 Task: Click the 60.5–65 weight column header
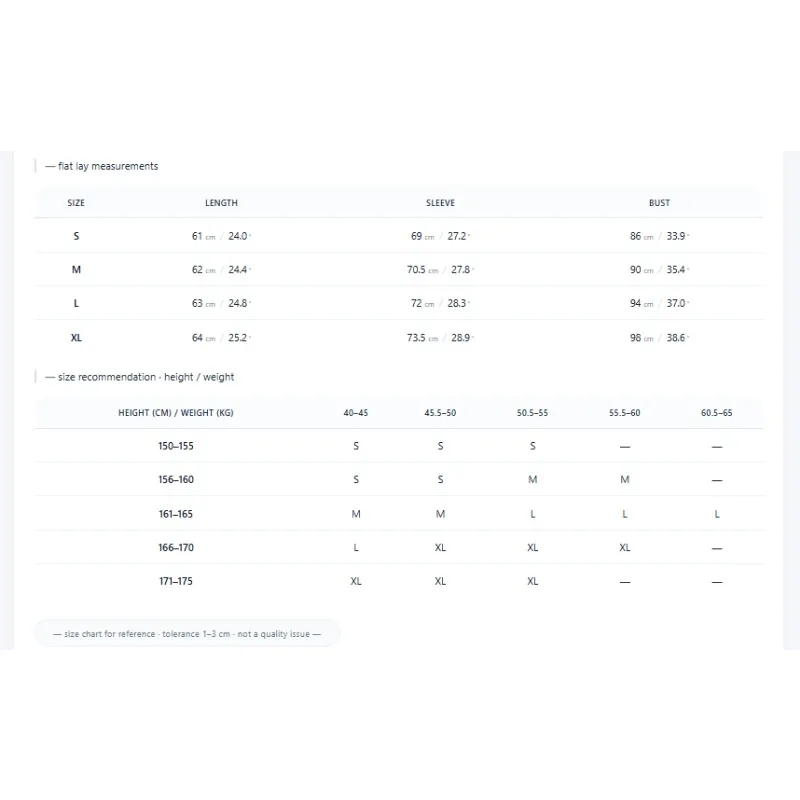(716, 412)
